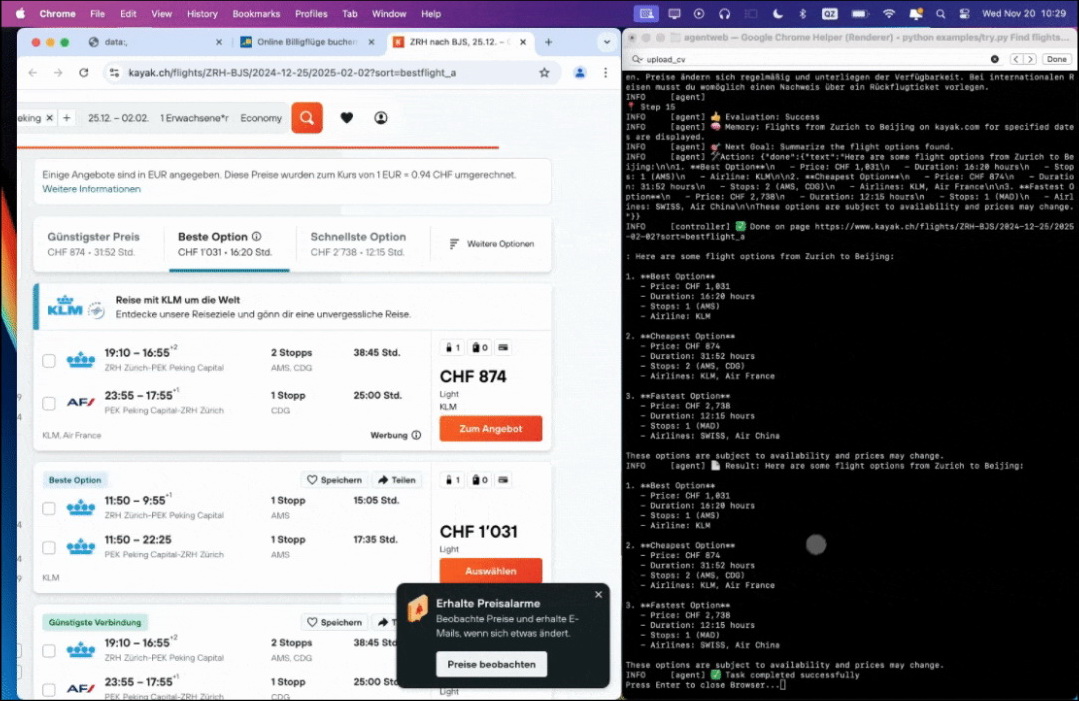Viewport: 1079px width, 701px height.
Task: Save the Günstigste Verbindung flight with Speichern
Action: point(334,622)
